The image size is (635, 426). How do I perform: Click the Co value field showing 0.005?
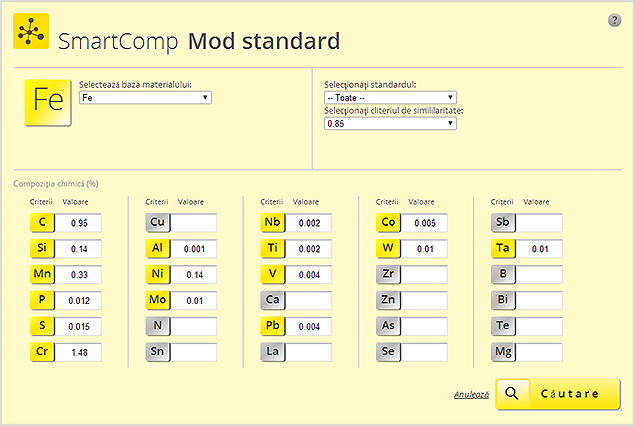point(424,223)
